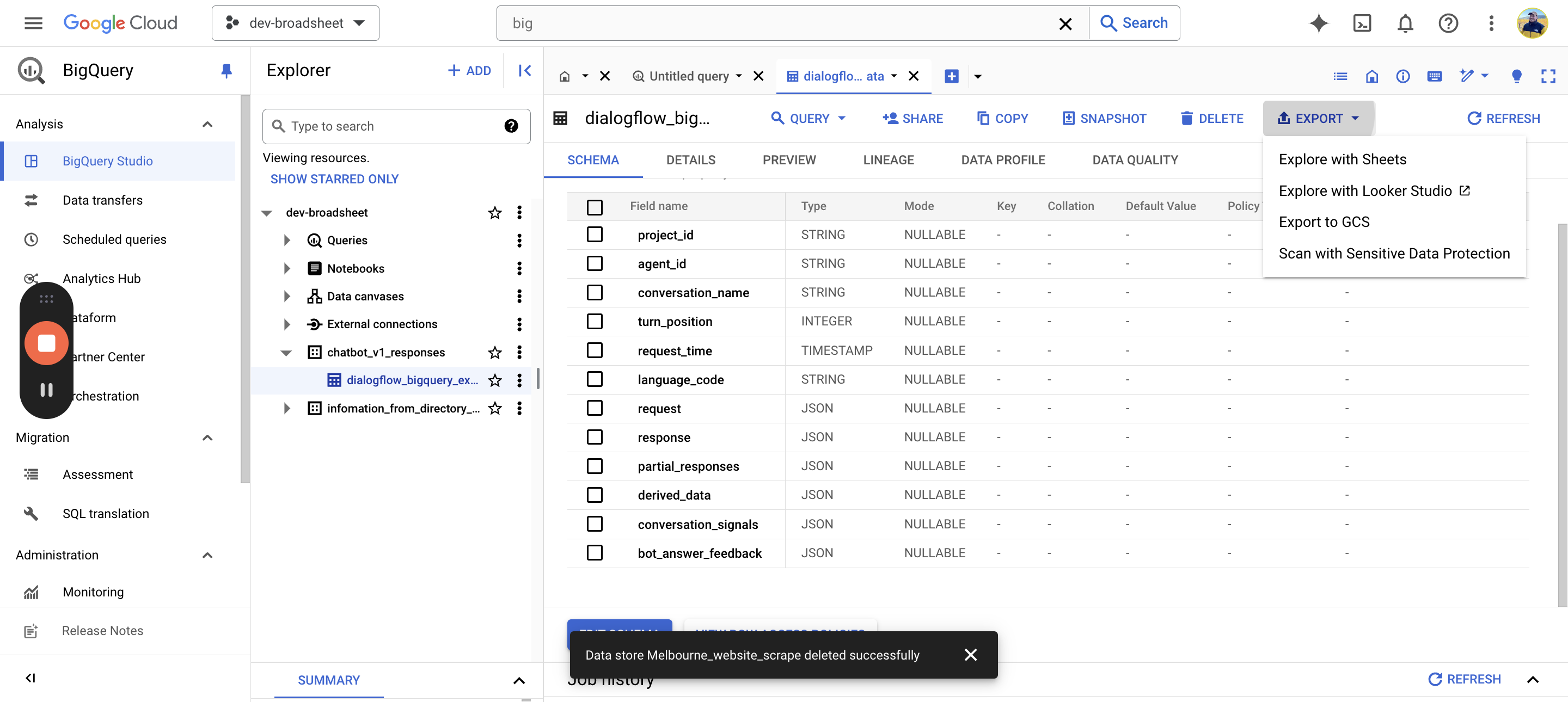Screen dimensions: 1568x702
Task: Collapse the chatbot_v1_responses dataset
Action: tap(286, 353)
